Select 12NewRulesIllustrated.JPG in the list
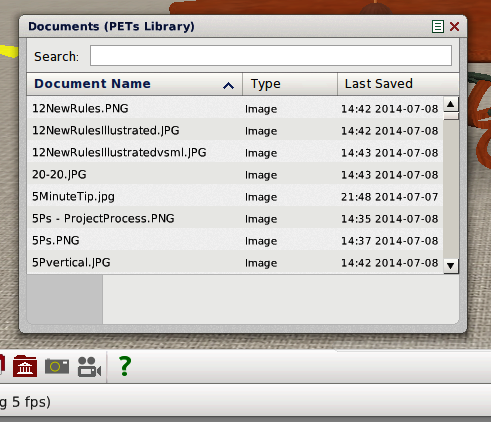The image size is (491, 422). click(235, 131)
